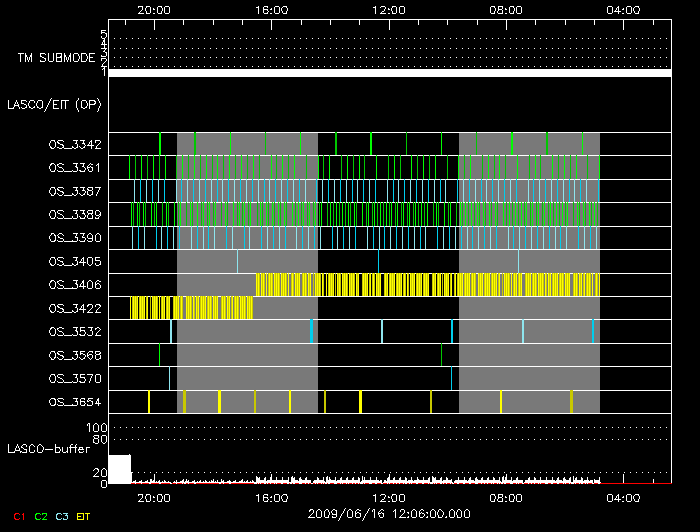Select the OS_3361 row label
The width and height of the screenshot is (700, 532).
pos(74,168)
